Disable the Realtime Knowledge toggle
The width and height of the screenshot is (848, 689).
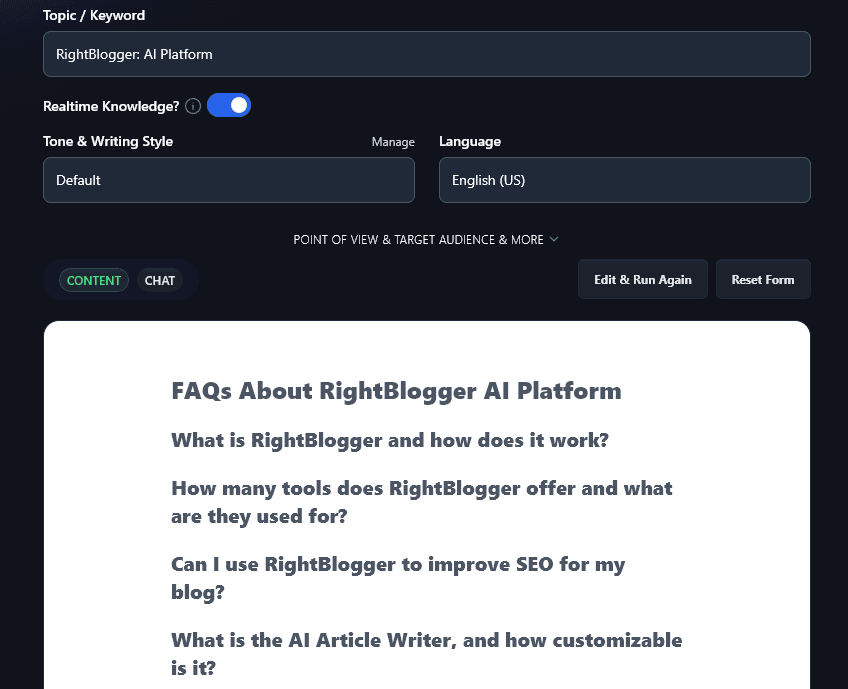tap(229, 105)
